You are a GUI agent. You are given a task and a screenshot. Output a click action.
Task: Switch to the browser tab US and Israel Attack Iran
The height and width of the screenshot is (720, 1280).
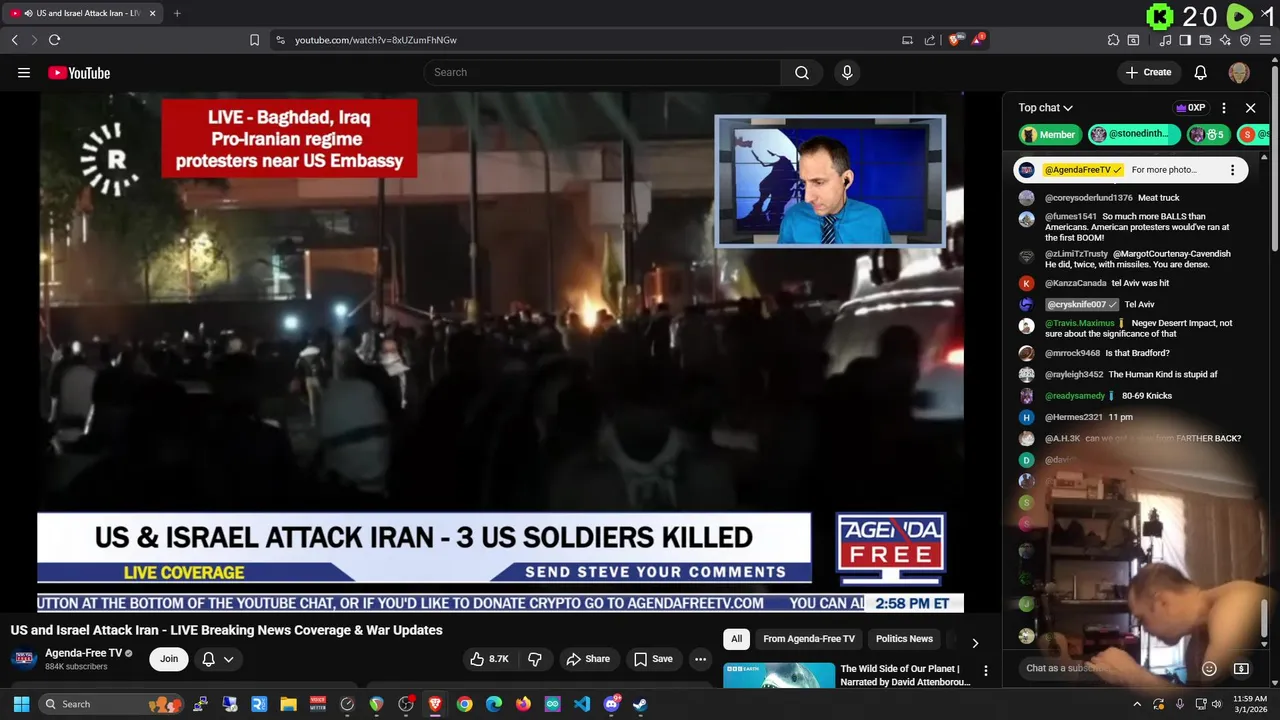[83, 13]
